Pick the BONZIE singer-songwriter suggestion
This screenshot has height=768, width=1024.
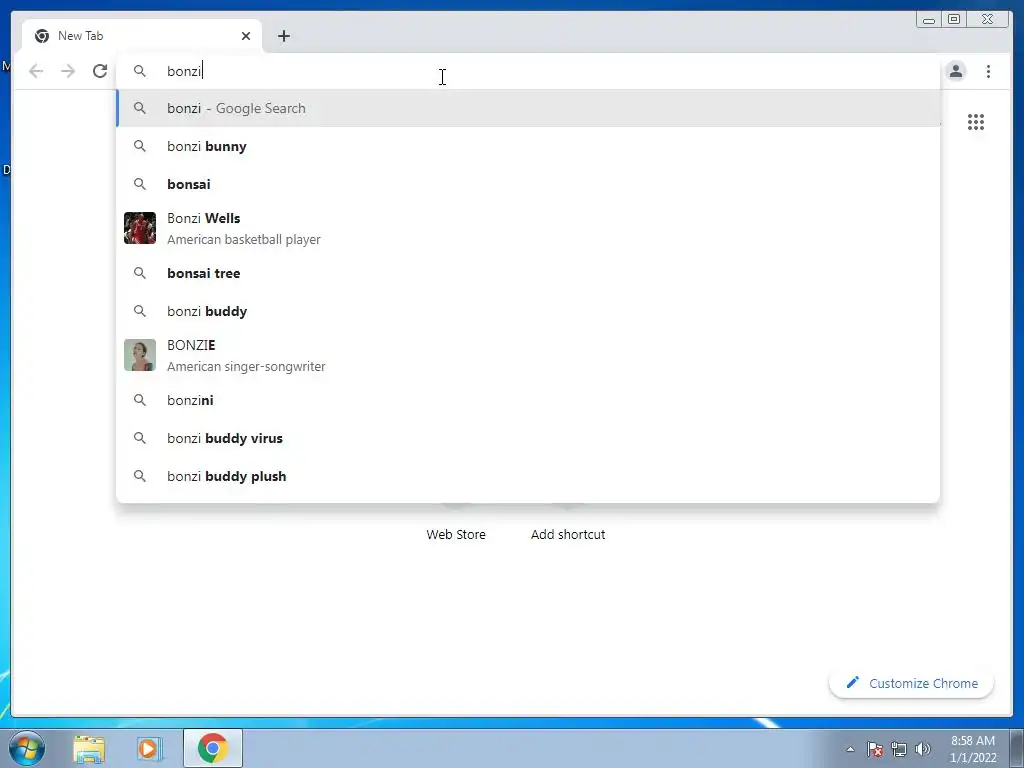point(528,355)
